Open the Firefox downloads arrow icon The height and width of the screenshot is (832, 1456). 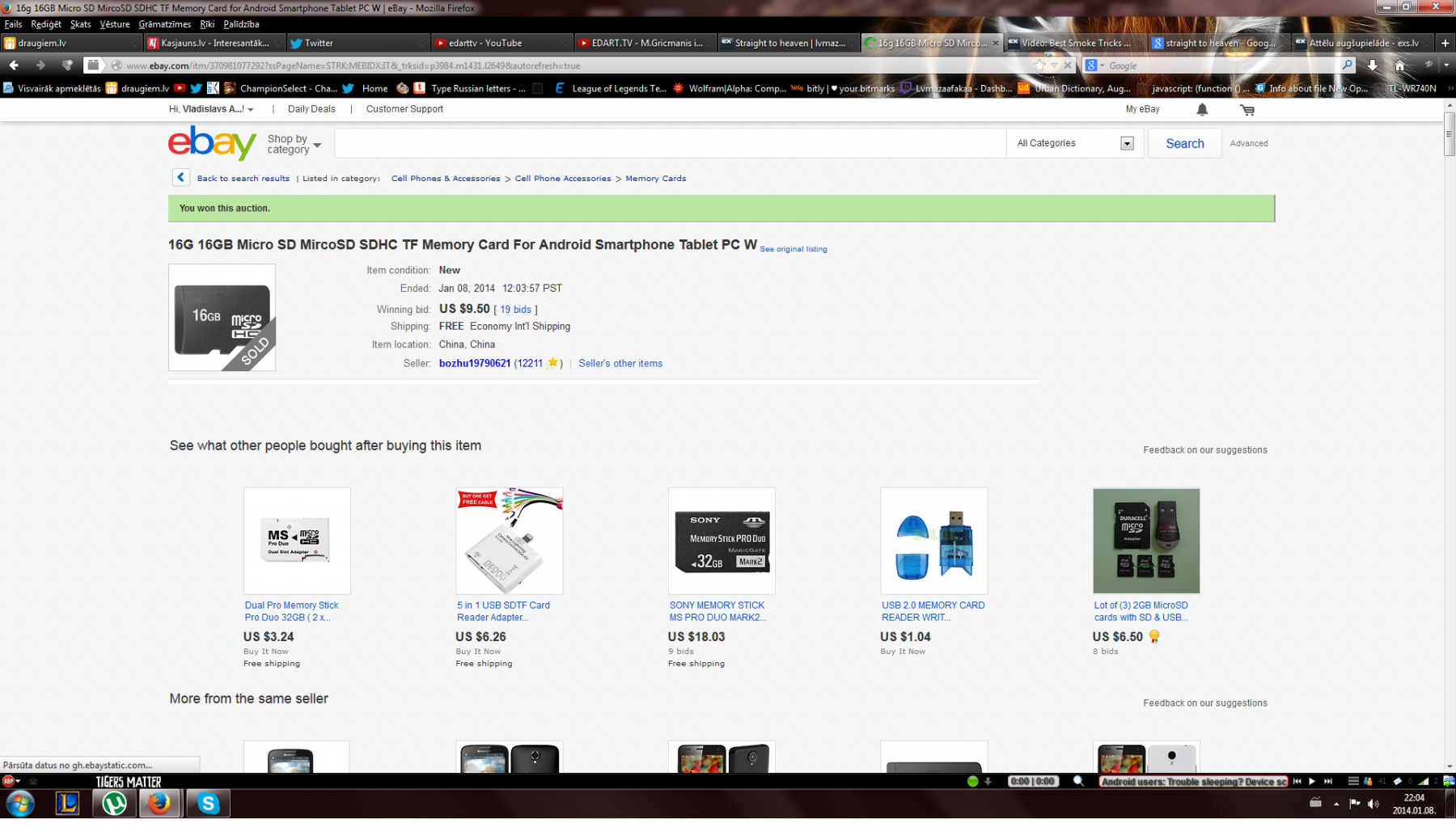(1373, 65)
